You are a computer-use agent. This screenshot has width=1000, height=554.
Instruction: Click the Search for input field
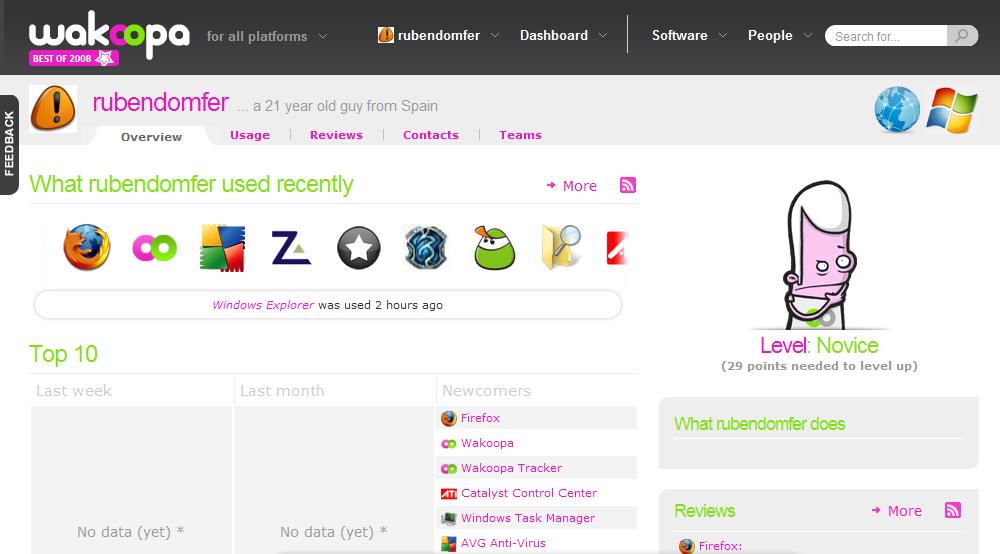[x=886, y=36]
